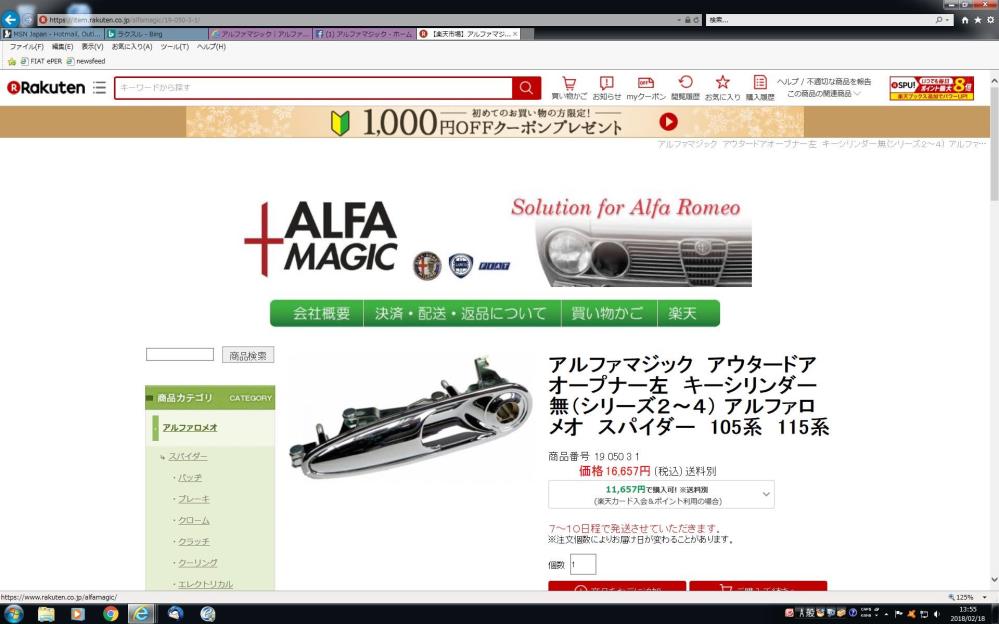Open the ファイル(F) menu

pyautogui.click(x=26, y=47)
